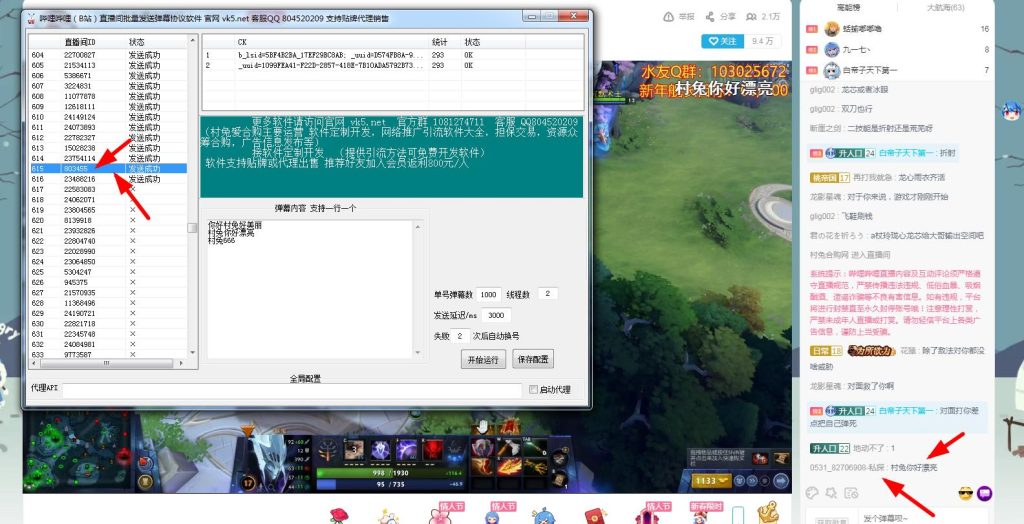This screenshot has height=524, width=1024.
Task: Click the 失败 retry count field
Action: click(460, 336)
